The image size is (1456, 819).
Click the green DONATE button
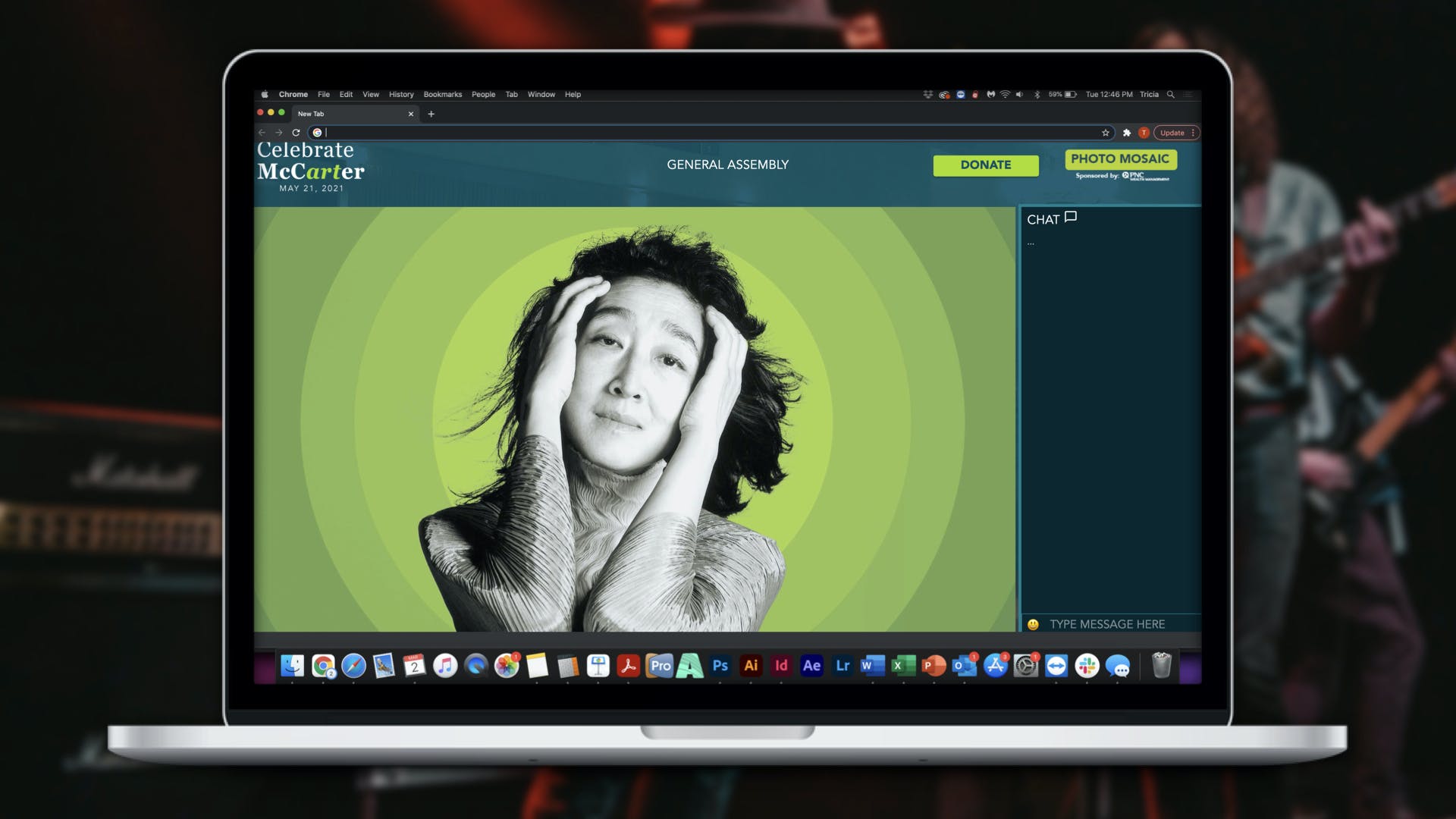[x=985, y=165]
